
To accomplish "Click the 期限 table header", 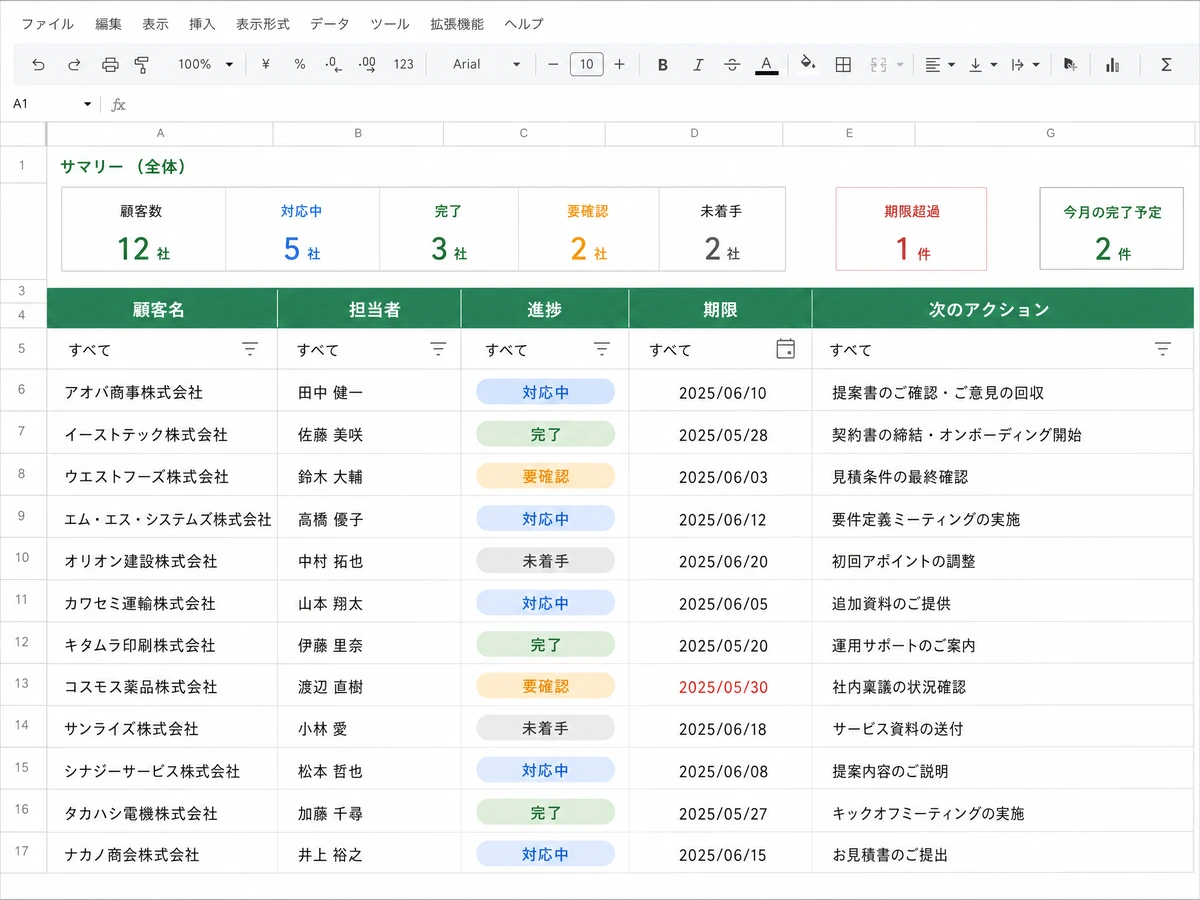I will click(720, 309).
